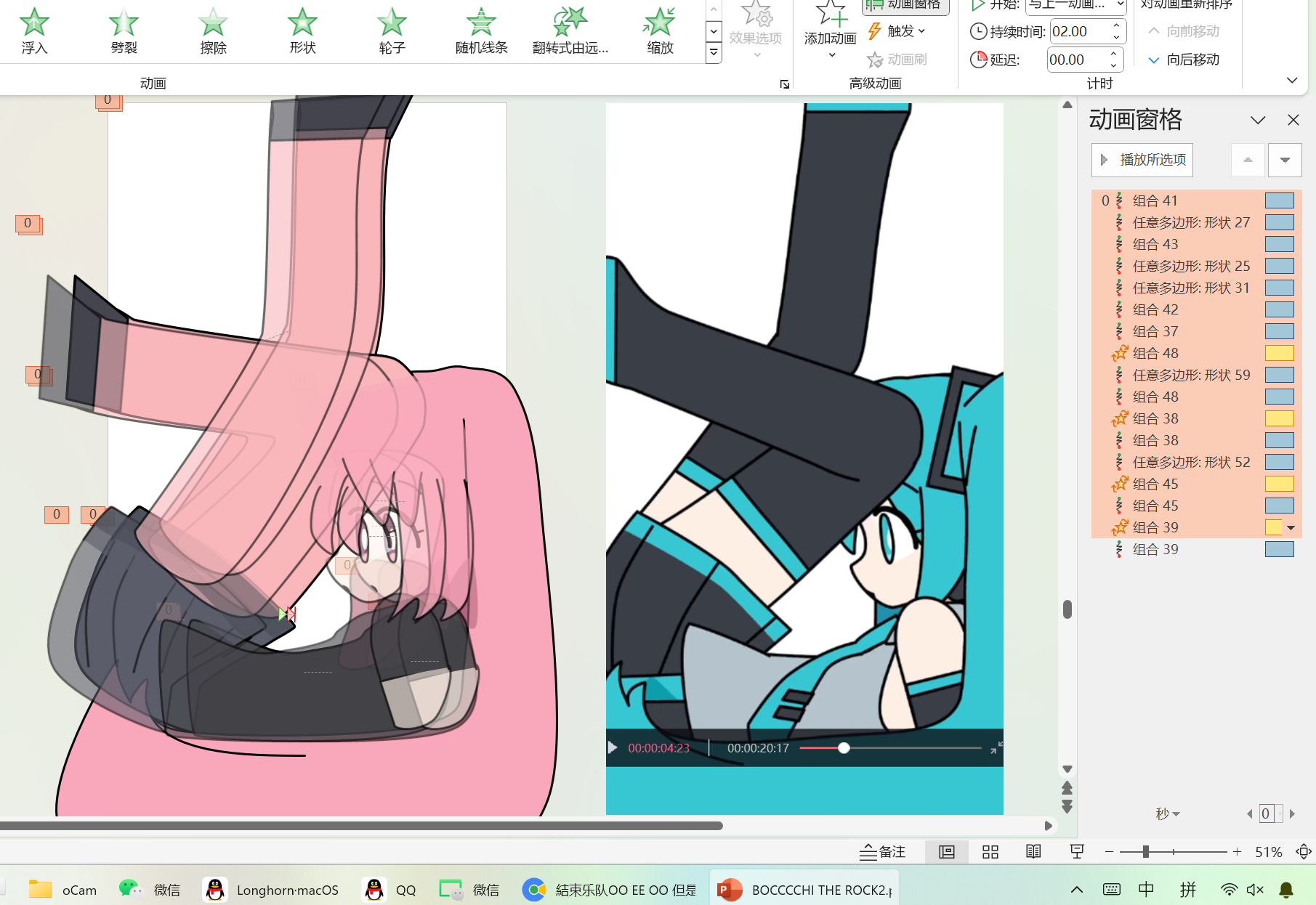Viewport: 1316px width, 905px height.
Task: Select the last unselected 组合 39 entry
Action: 1196,549
